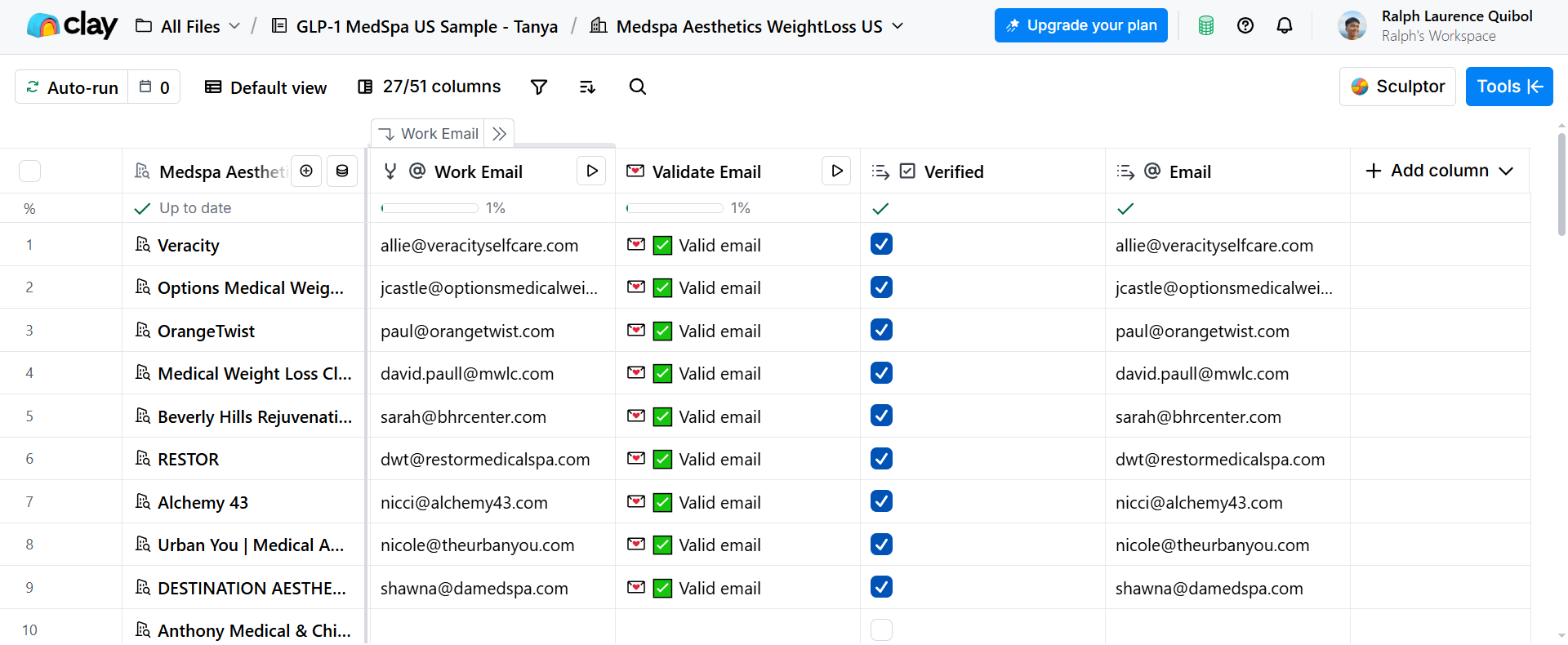Screen dimensions: 1568x645
Task: Collapse the Tools panel button
Action: (x=1509, y=87)
